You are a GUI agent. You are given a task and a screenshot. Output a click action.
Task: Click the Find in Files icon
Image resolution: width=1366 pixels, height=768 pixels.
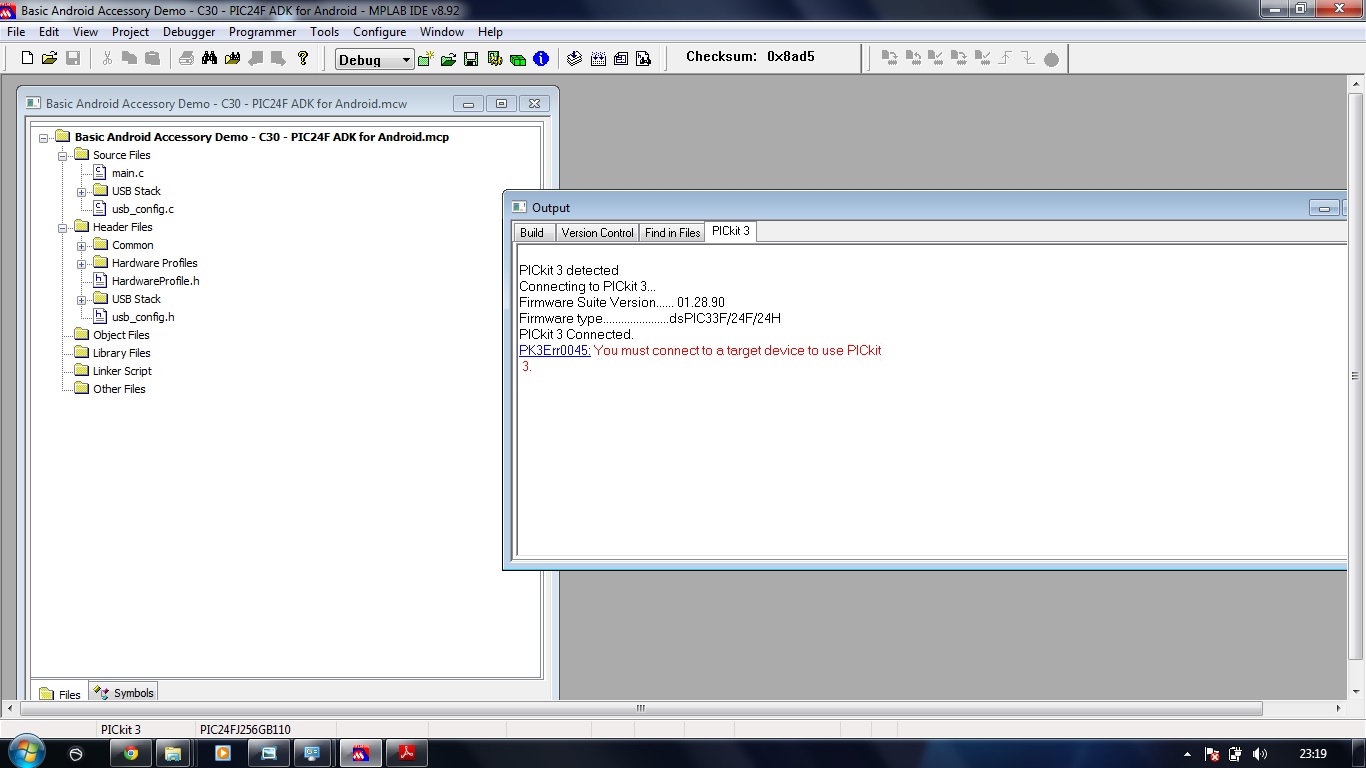[x=232, y=58]
